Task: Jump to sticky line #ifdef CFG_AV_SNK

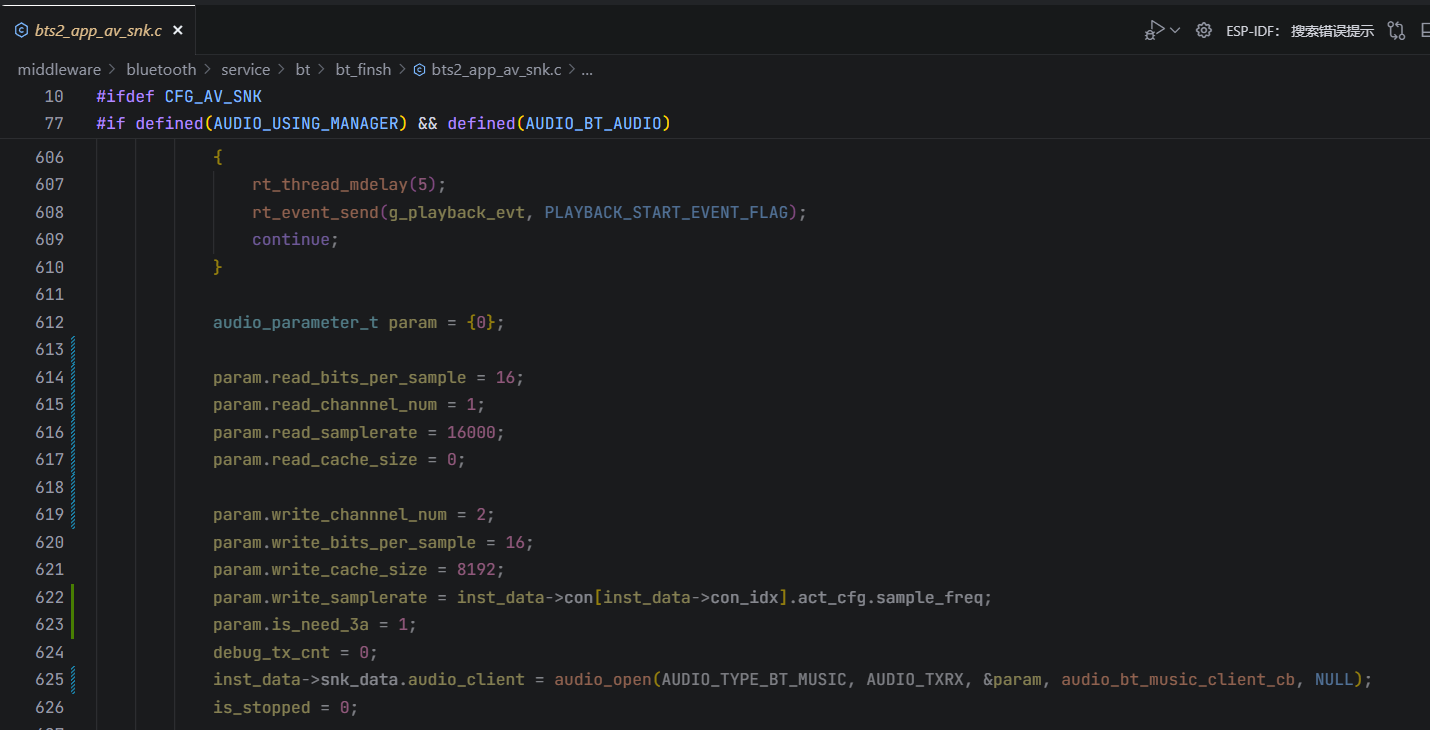Action: pyautogui.click(x=179, y=96)
